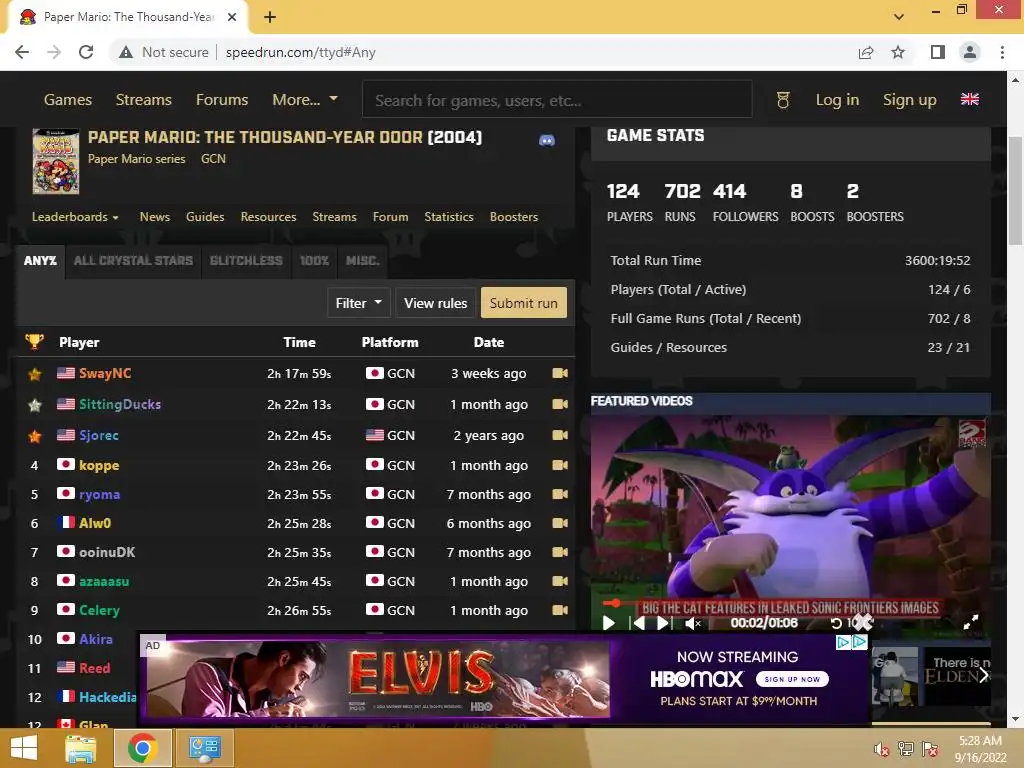Click the muted volume tray icon

881,749
